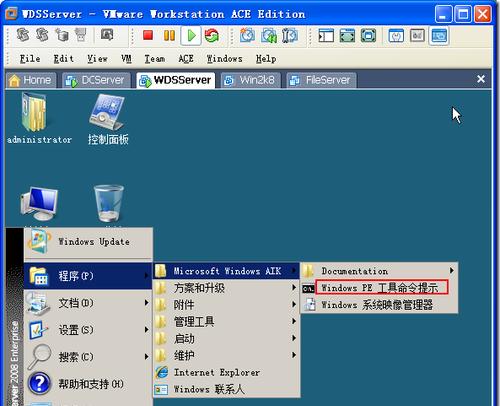Image resolution: width=500 pixels, height=406 pixels.
Task: Expand the 管理工具 Administrative Tools submenu
Action: (226, 322)
